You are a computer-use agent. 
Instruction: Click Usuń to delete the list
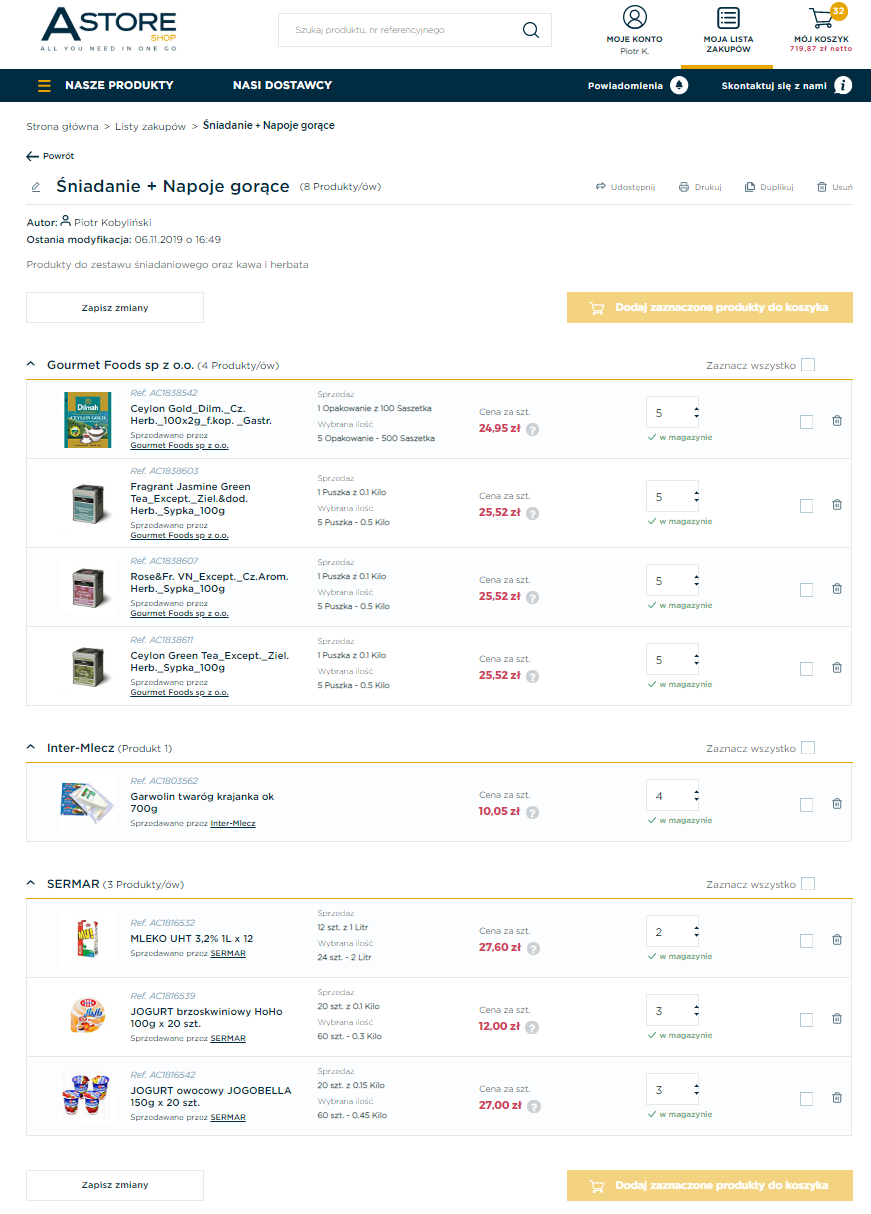point(835,187)
